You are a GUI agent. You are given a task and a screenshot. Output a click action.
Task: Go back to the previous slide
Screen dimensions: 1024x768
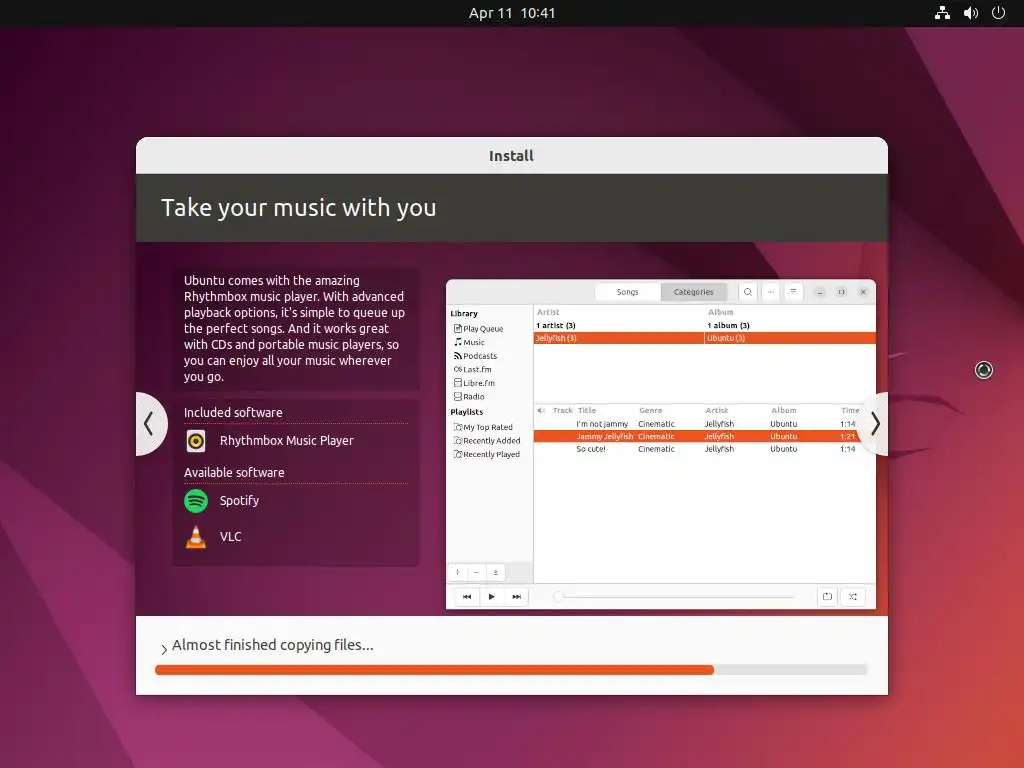(x=150, y=424)
